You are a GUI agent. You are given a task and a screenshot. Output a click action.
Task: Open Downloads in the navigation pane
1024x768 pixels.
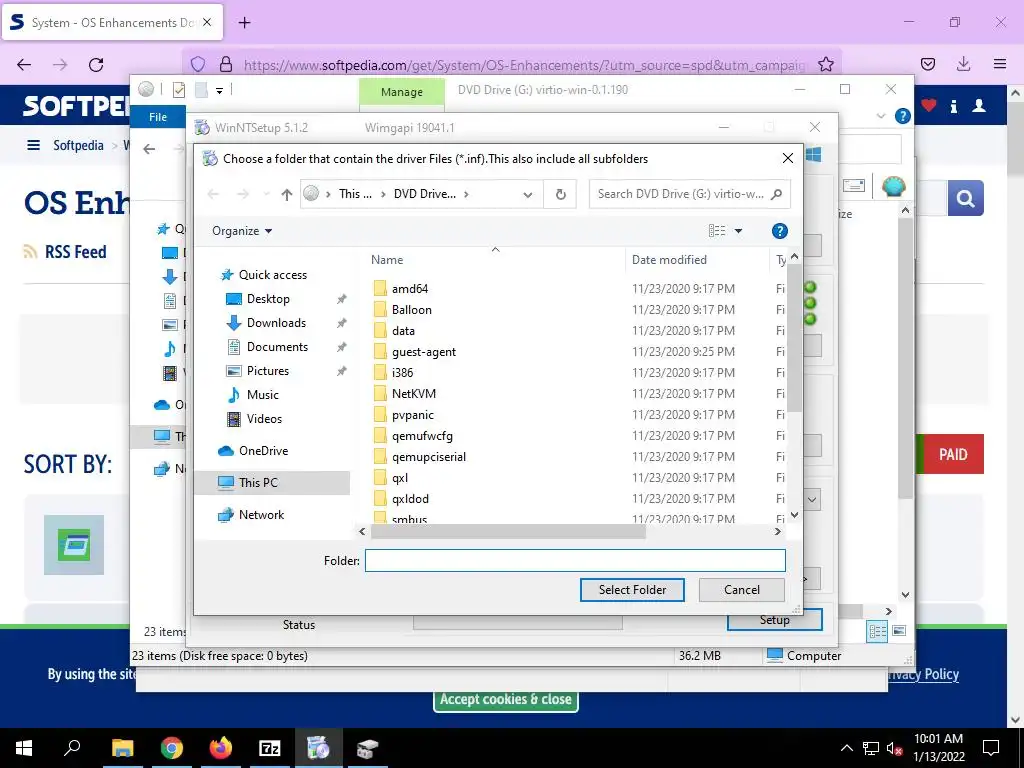276,323
